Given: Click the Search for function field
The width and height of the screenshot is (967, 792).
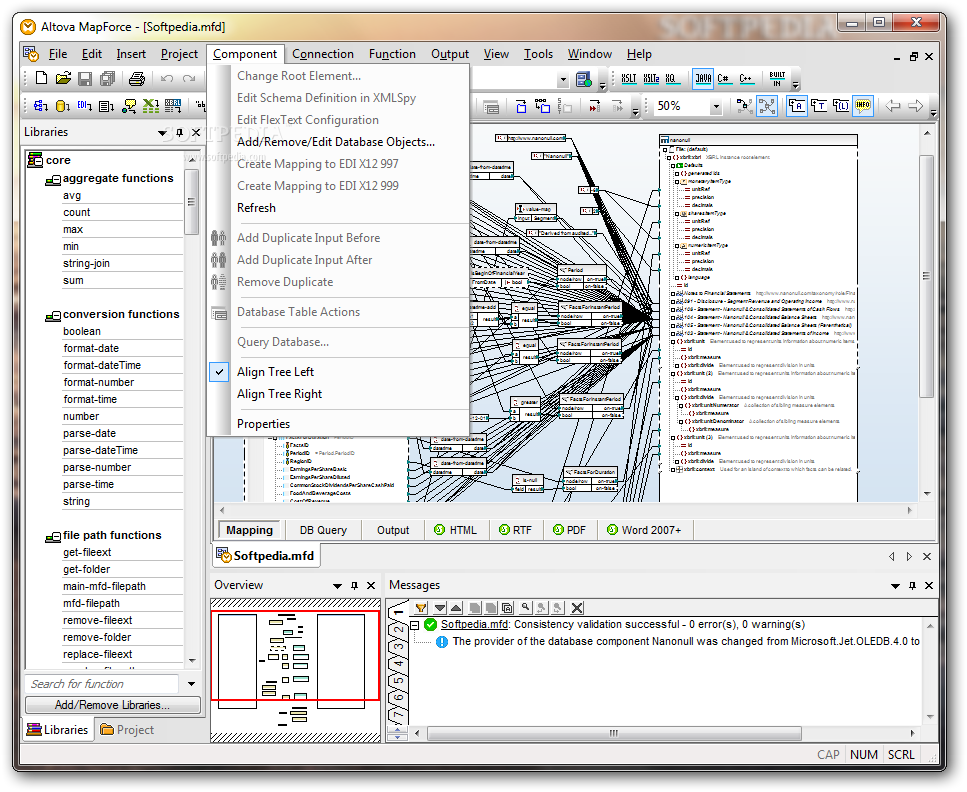Looking at the screenshot, I should (102, 684).
